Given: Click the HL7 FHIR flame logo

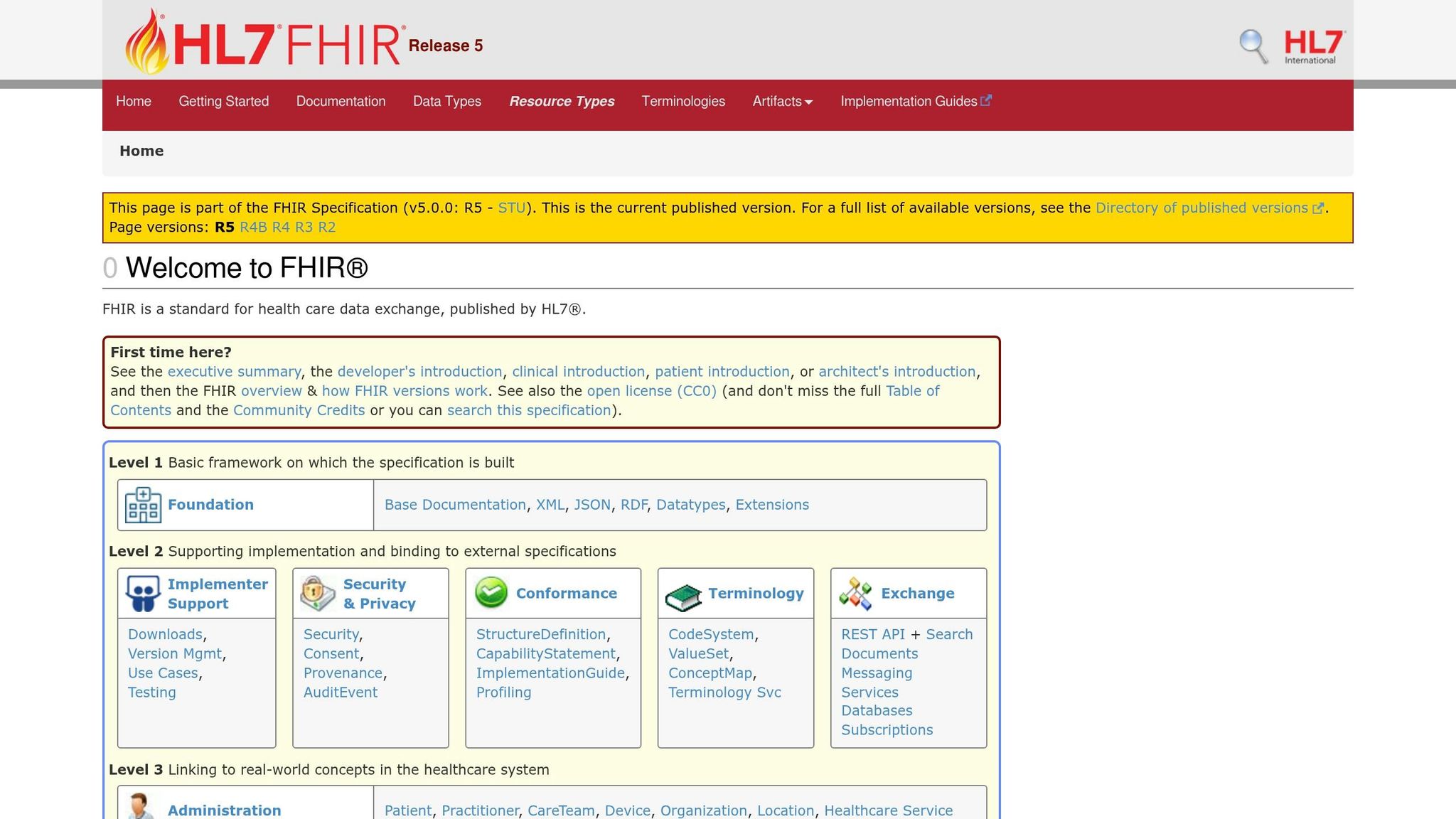Looking at the screenshot, I should (x=149, y=39).
